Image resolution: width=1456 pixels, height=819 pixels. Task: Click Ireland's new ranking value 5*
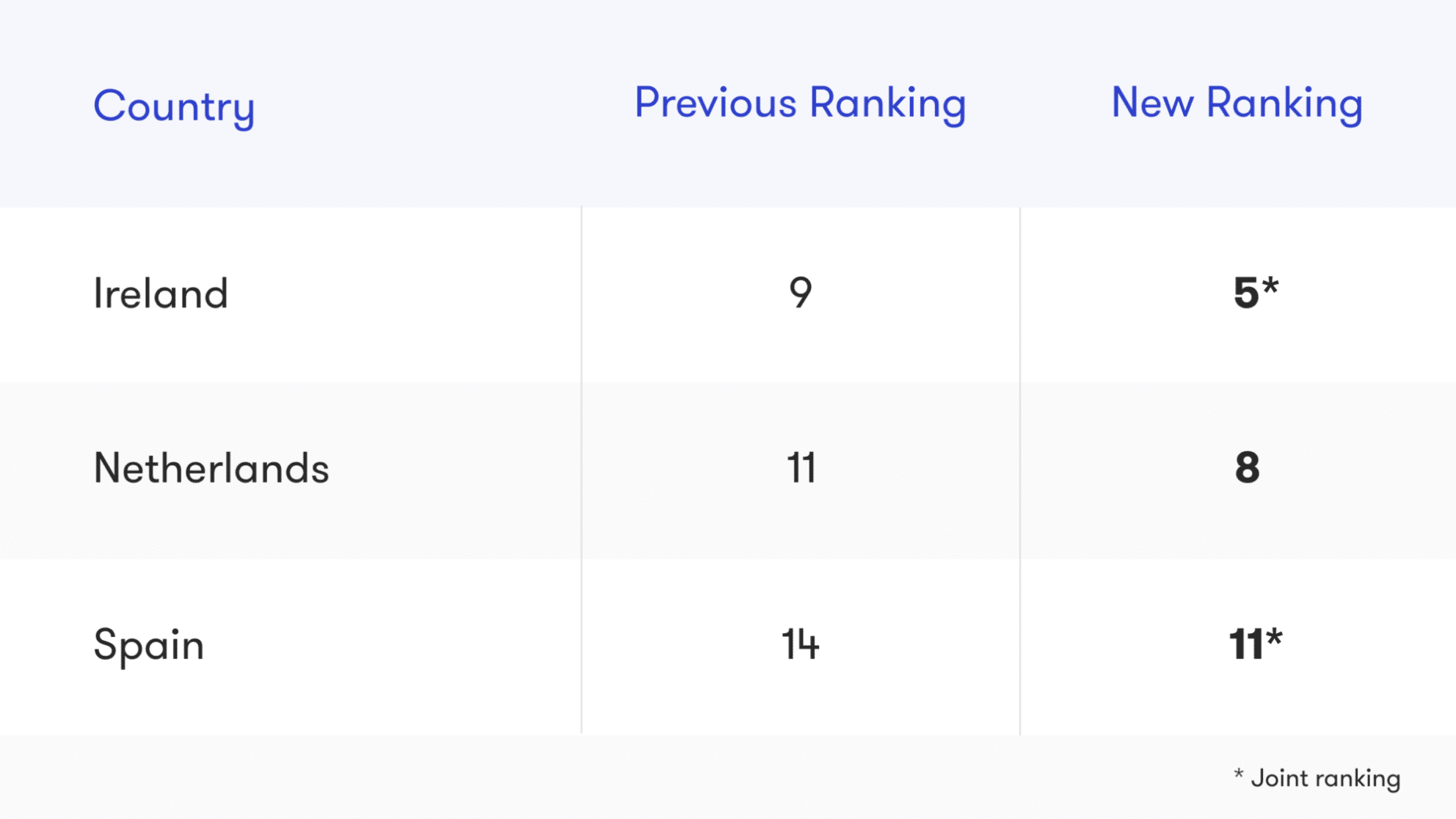[1256, 292]
